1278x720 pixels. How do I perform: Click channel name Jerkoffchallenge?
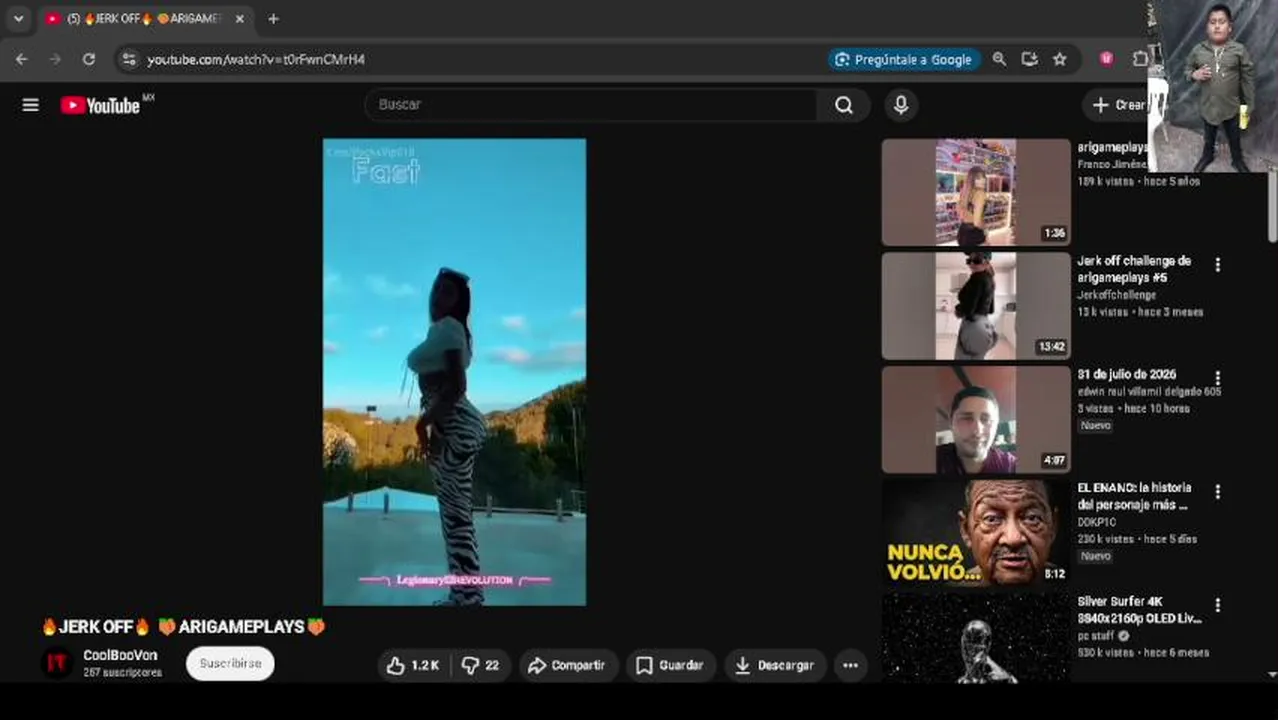point(1116,295)
